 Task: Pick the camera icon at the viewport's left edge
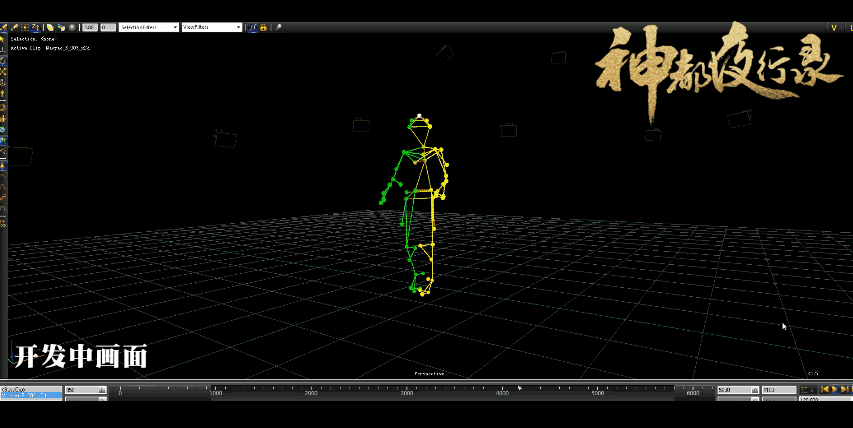click(20, 156)
